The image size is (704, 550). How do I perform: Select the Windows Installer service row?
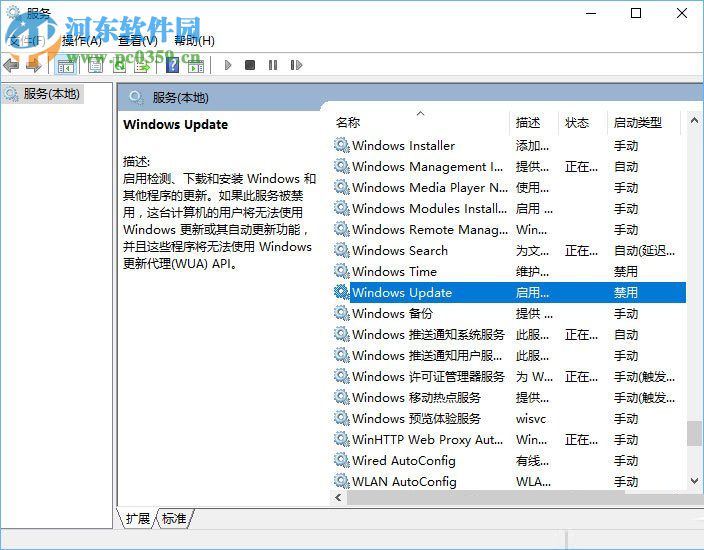510,145
